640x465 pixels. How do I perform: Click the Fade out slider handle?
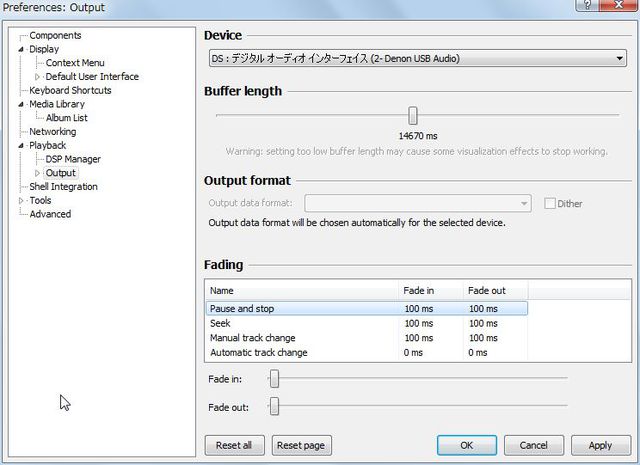point(274,406)
